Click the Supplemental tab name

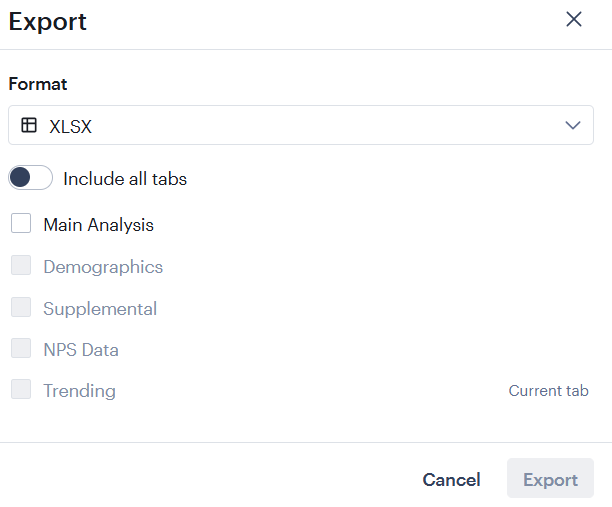[x=100, y=309]
